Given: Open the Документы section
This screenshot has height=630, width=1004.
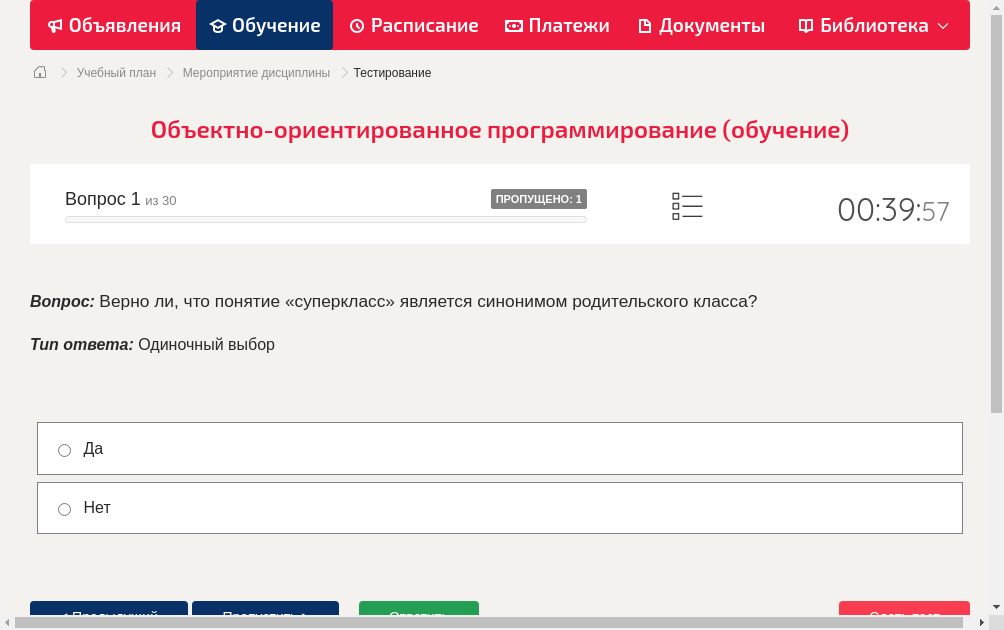Looking at the screenshot, I should tap(701, 25).
